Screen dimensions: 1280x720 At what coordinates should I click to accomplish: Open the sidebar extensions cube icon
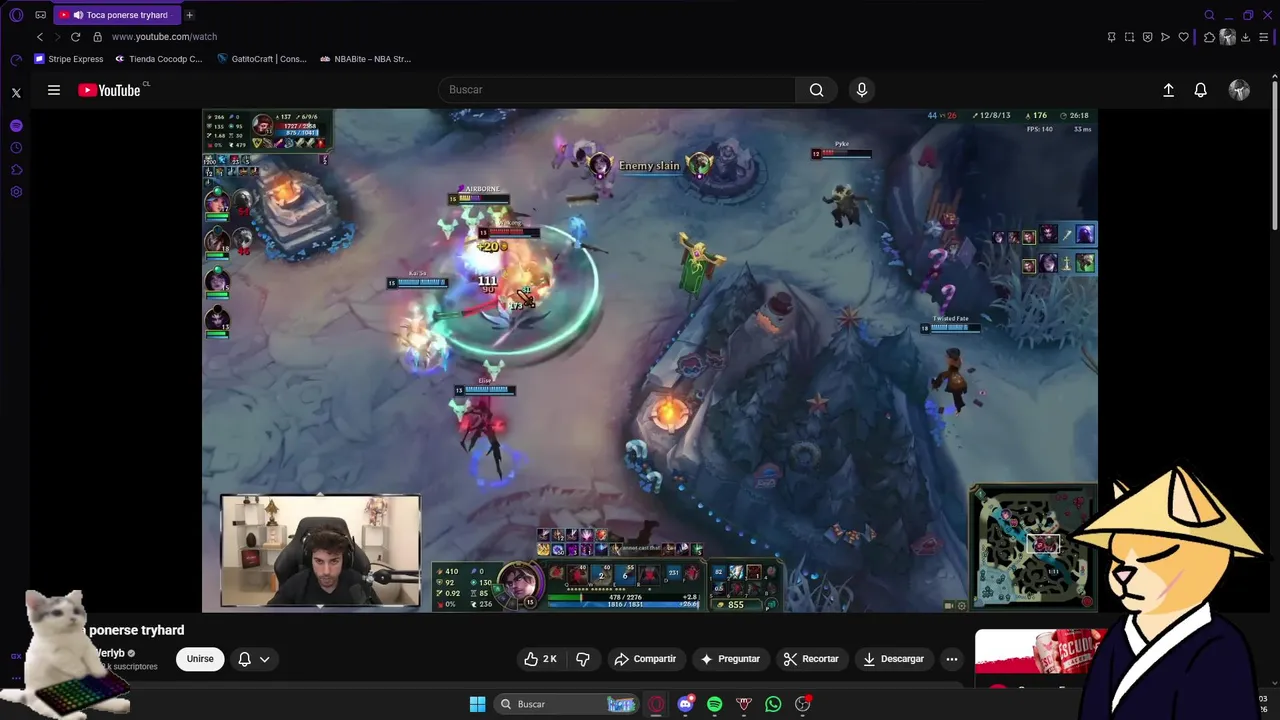pos(16,170)
